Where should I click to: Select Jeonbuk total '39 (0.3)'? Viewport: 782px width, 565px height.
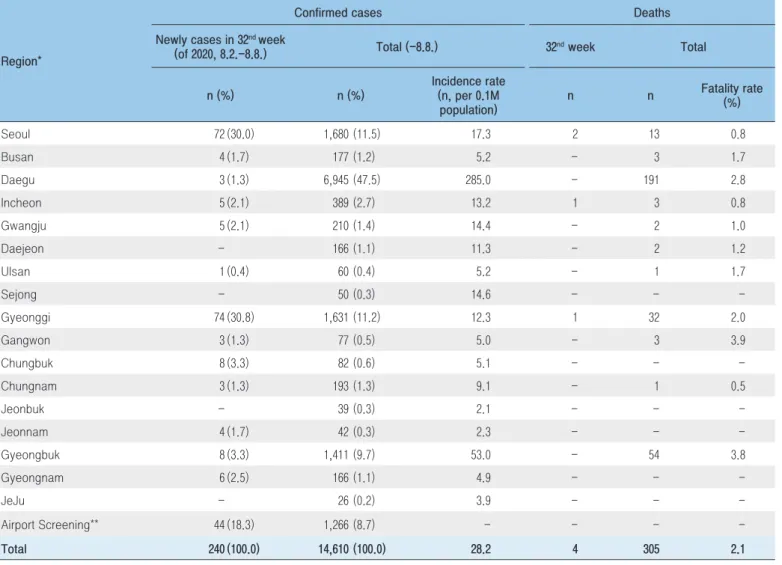click(356, 409)
